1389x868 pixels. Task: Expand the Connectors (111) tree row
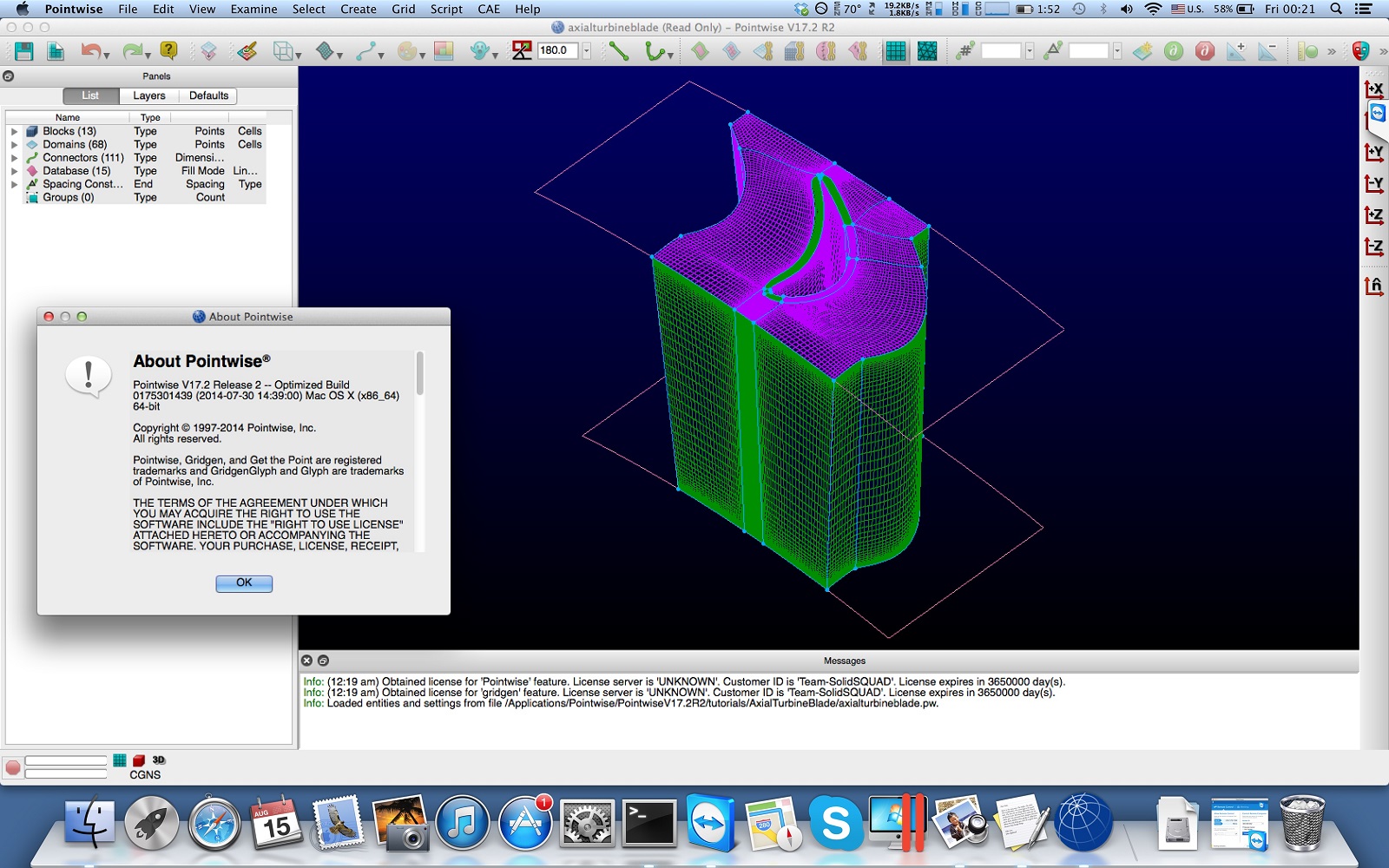(x=14, y=158)
